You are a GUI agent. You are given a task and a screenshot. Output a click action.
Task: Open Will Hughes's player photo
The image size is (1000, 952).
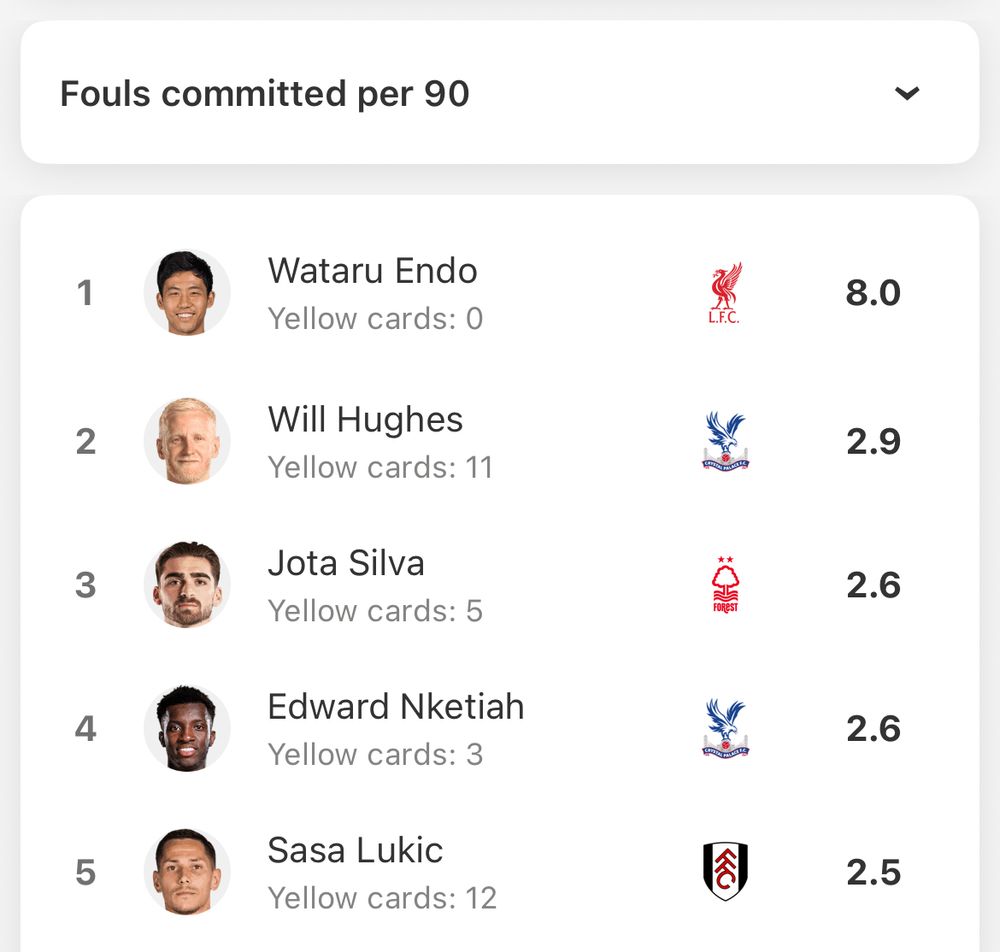pos(187,441)
